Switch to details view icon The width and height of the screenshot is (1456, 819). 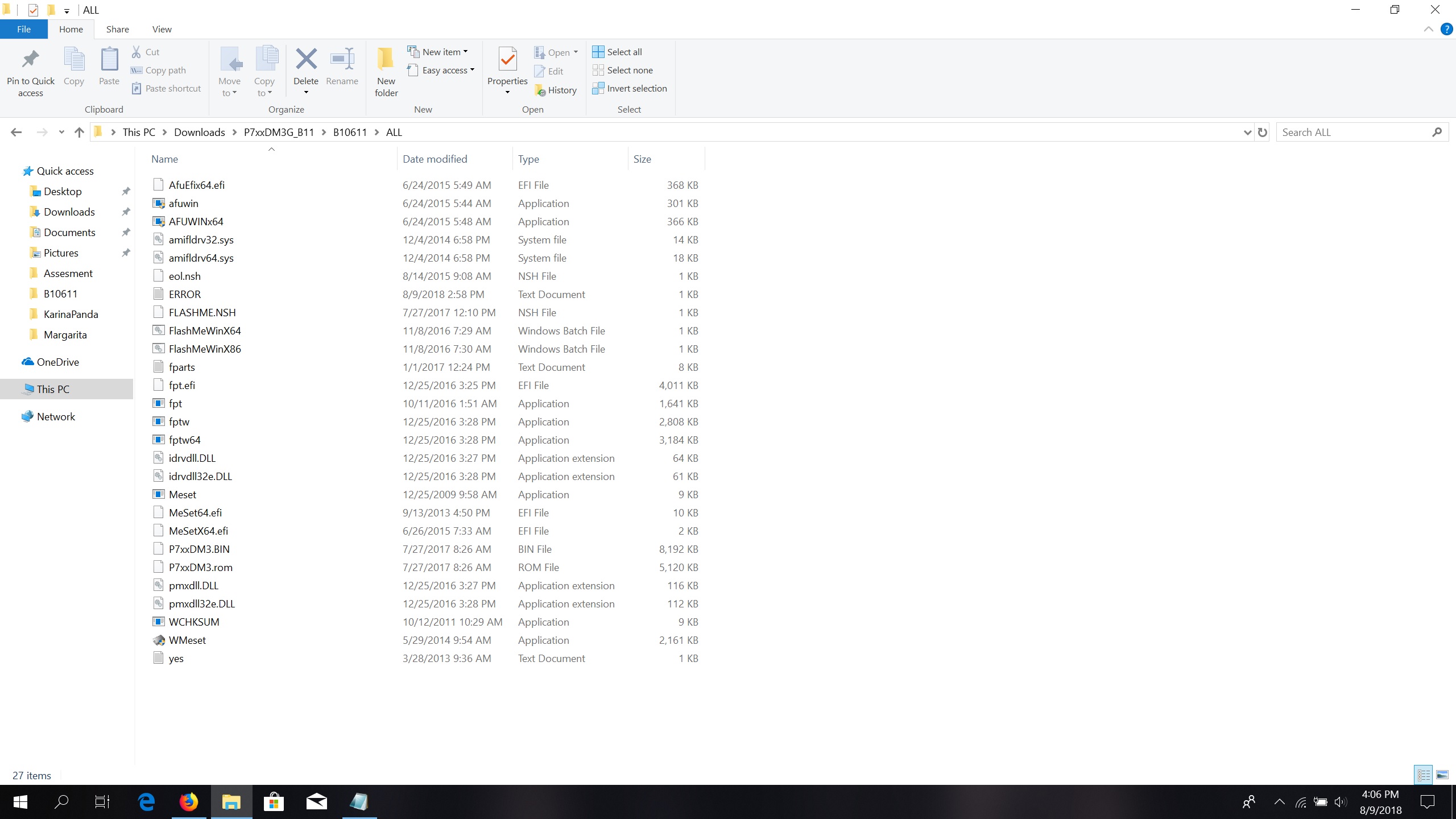tap(1424, 775)
